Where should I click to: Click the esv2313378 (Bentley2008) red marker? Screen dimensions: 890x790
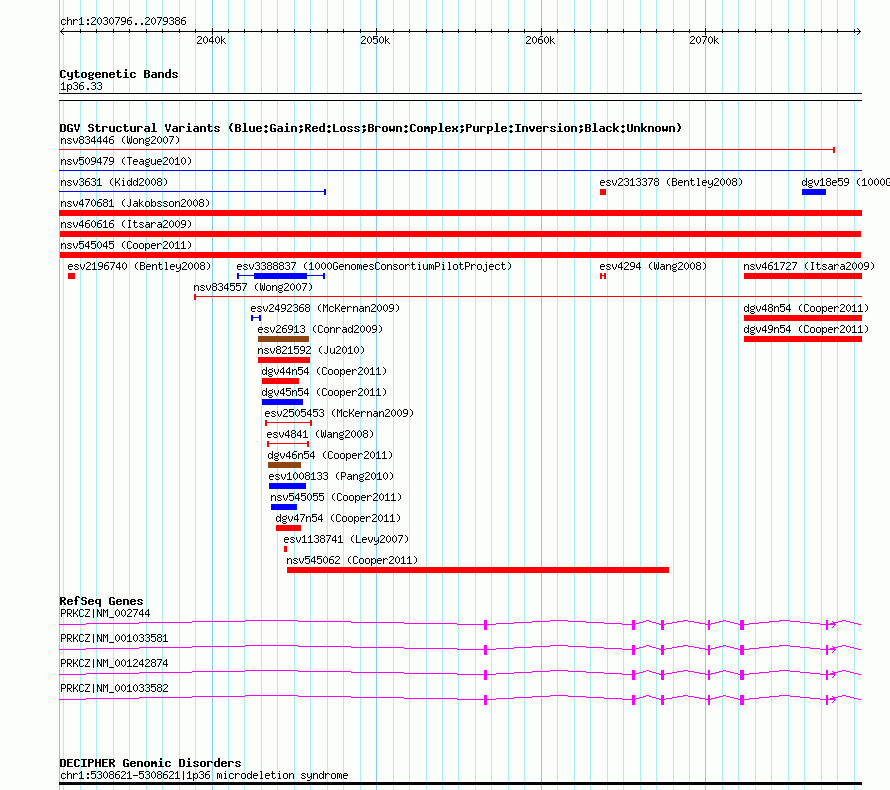click(603, 192)
